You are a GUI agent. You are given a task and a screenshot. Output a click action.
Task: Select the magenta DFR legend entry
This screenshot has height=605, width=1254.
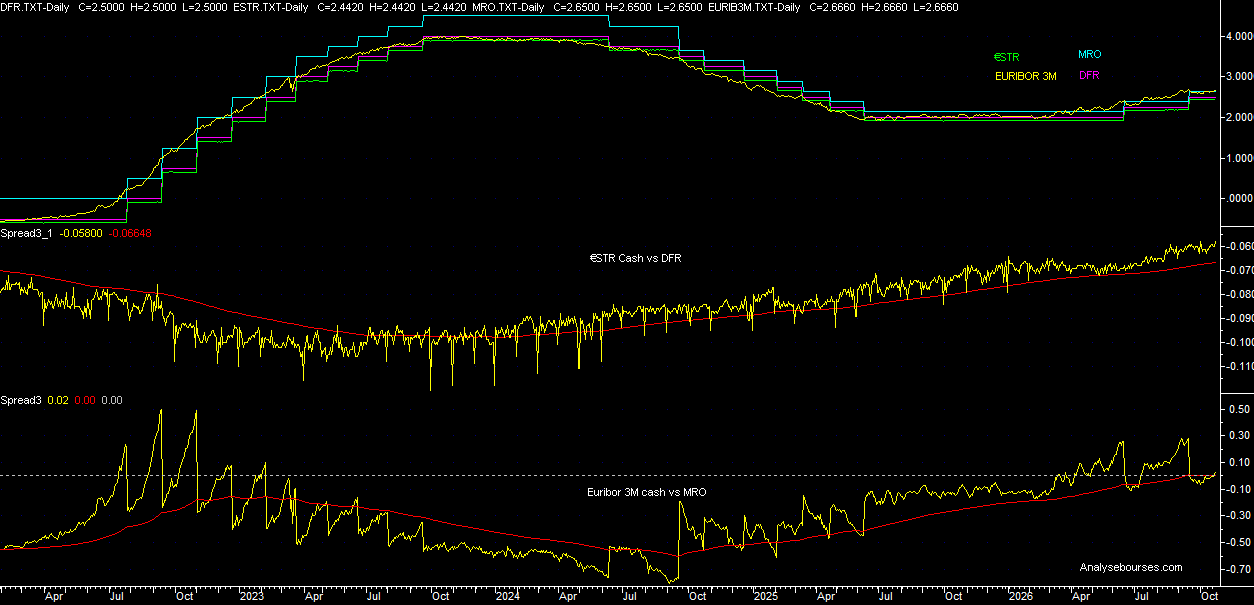tap(1089, 76)
